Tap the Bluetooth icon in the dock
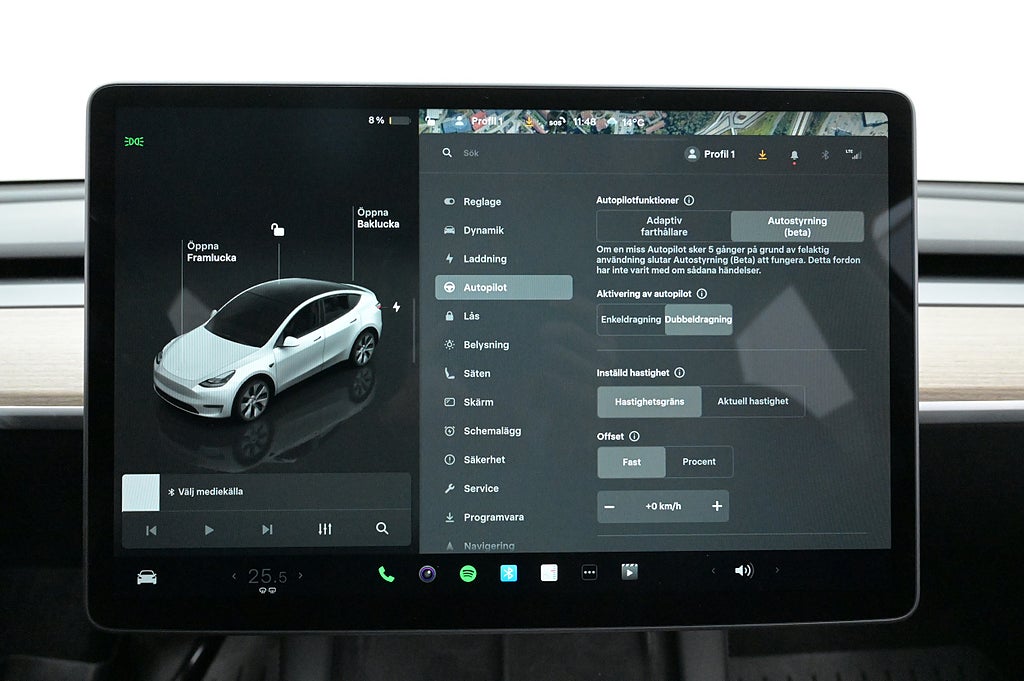Viewport: 1024px width, 681px height. point(508,573)
